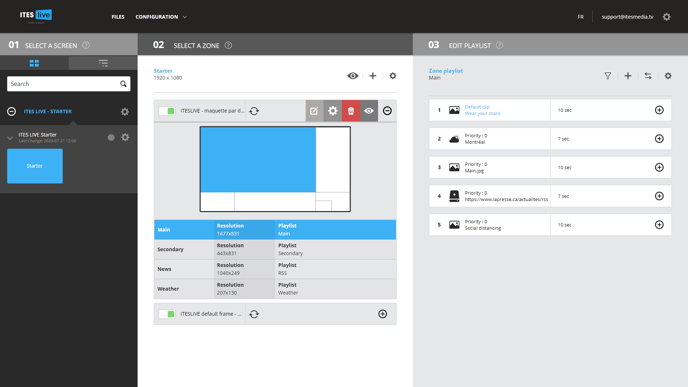Viewport: 688px width, 387px height.
Task: Toggle the green switch on ITESLIVE maquette frame
Action: pos(167,111)
